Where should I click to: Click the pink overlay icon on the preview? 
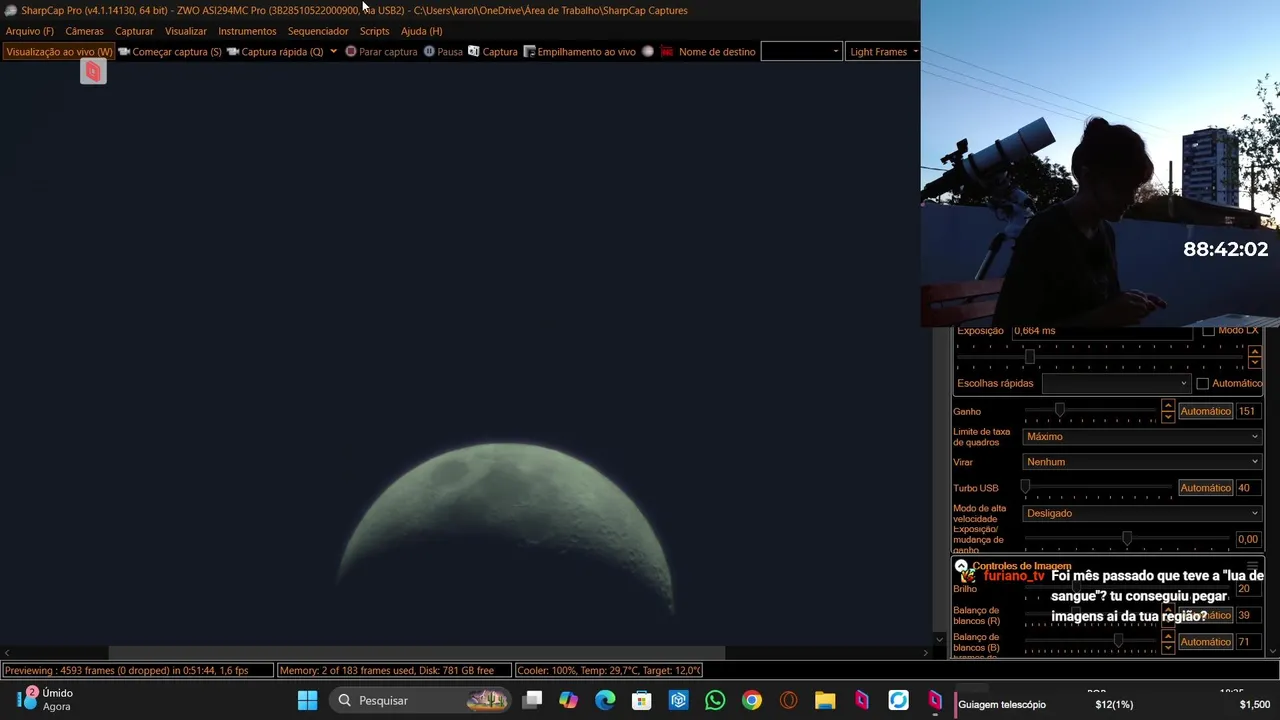click(93, 71)
